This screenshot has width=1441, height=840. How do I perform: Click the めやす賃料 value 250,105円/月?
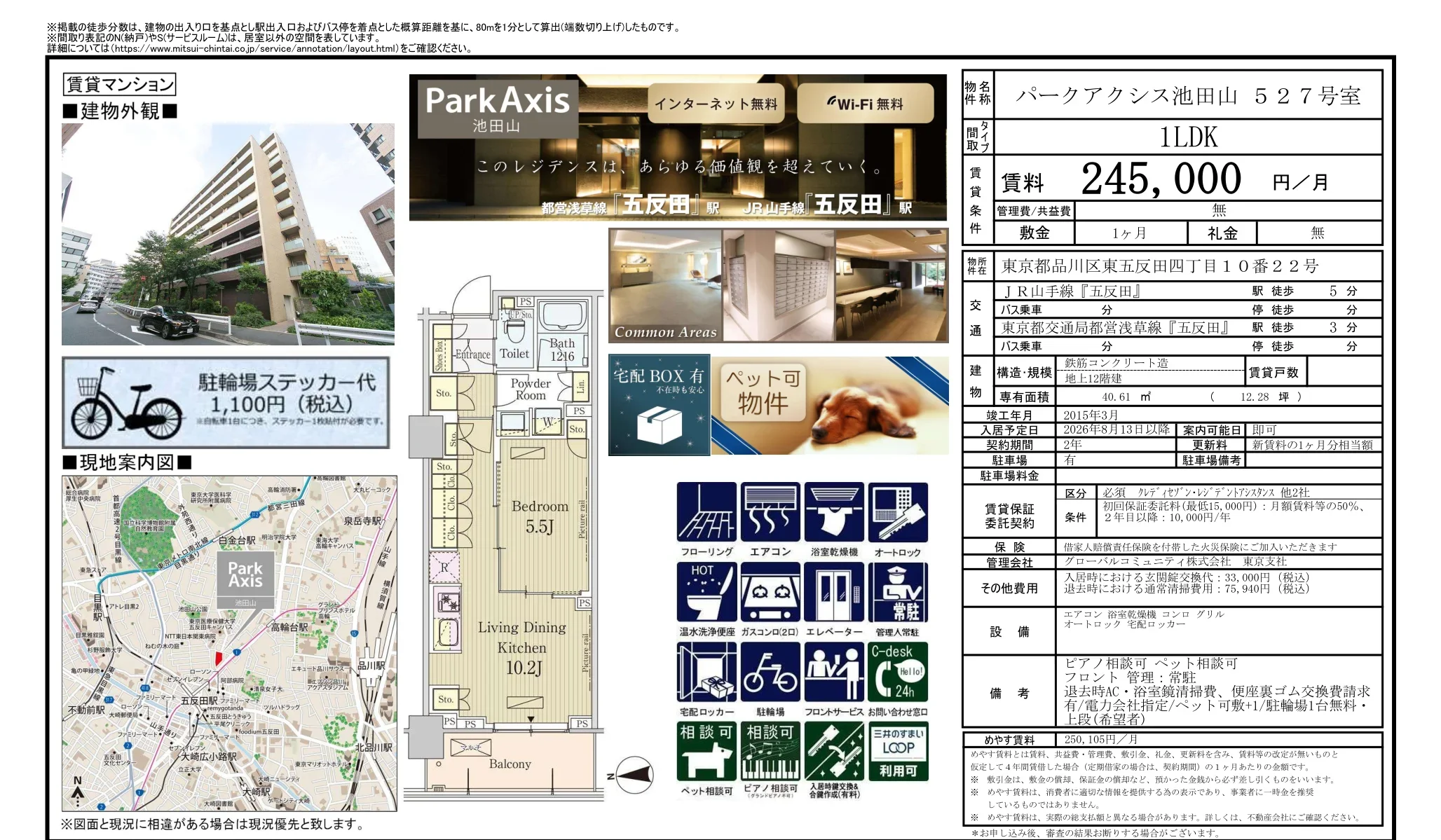1100,739
